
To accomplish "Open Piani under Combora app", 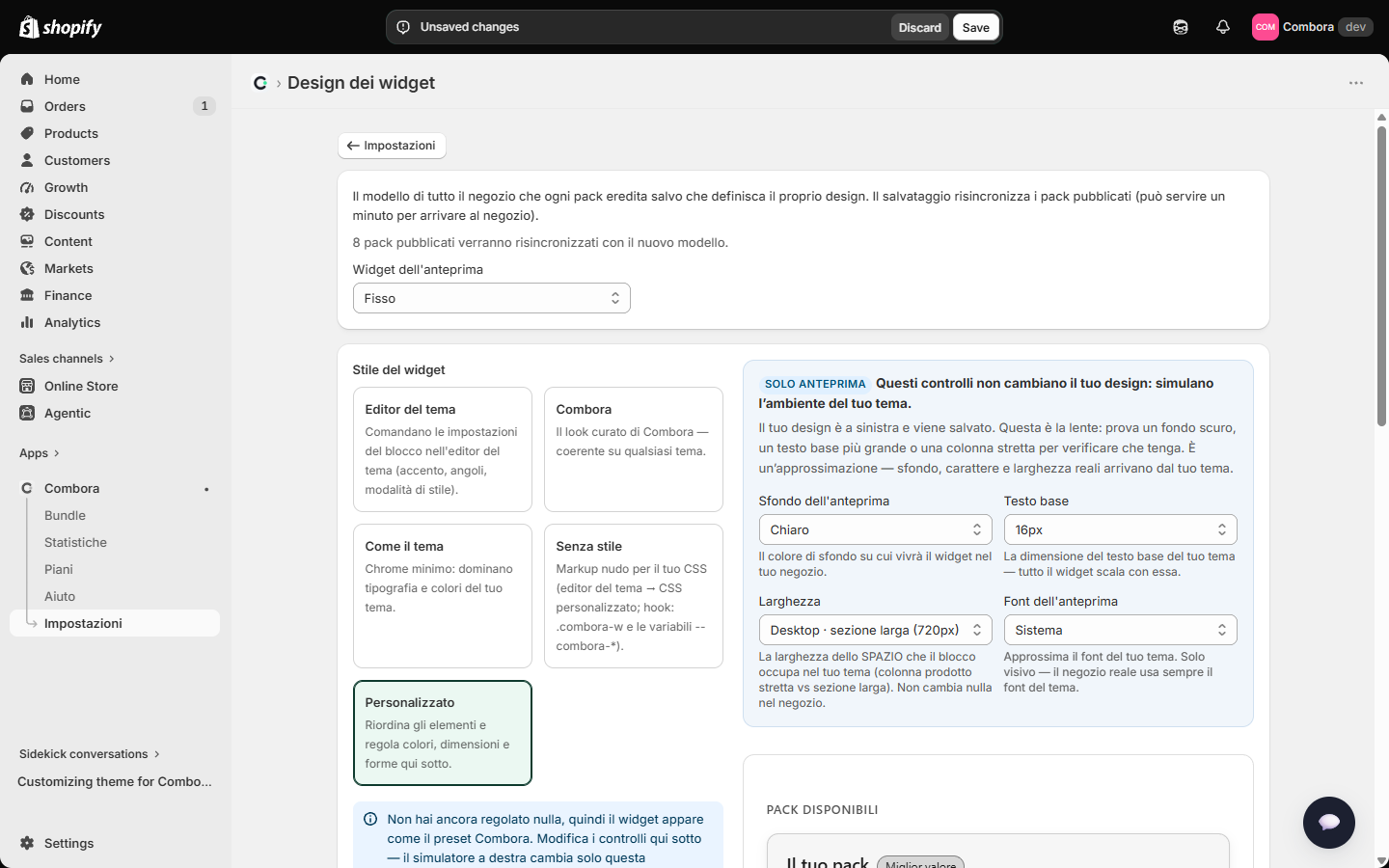I will tap(59, 569).
